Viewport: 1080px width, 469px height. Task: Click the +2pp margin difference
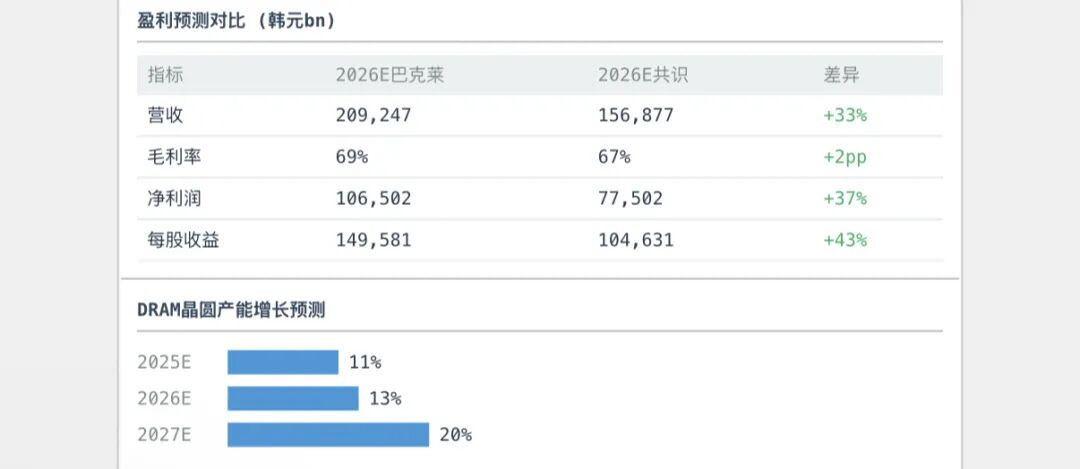(x=845, y=157)
